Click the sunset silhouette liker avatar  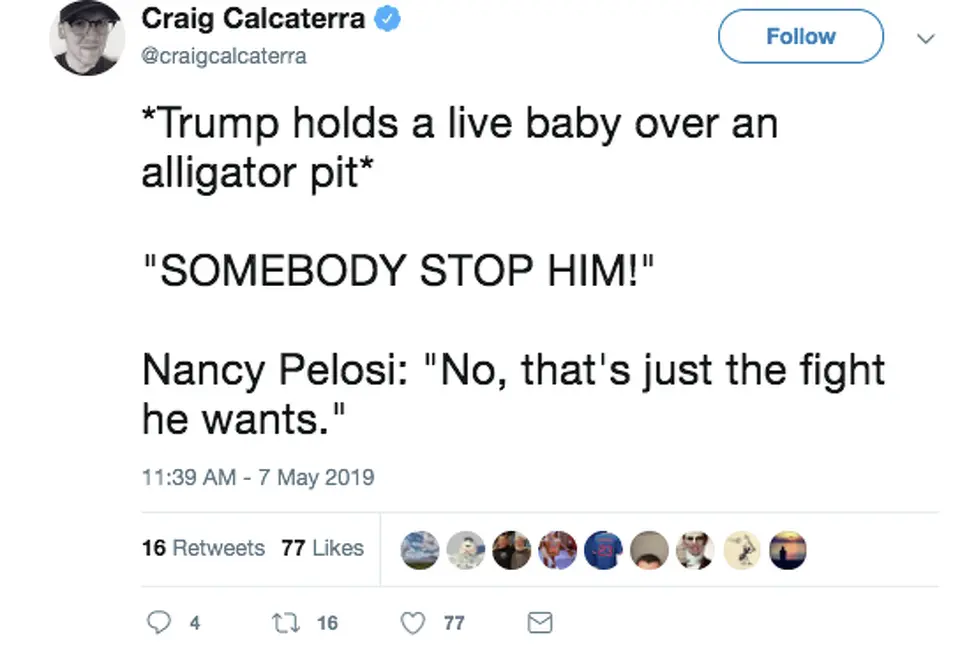click(x=788, y=549)
